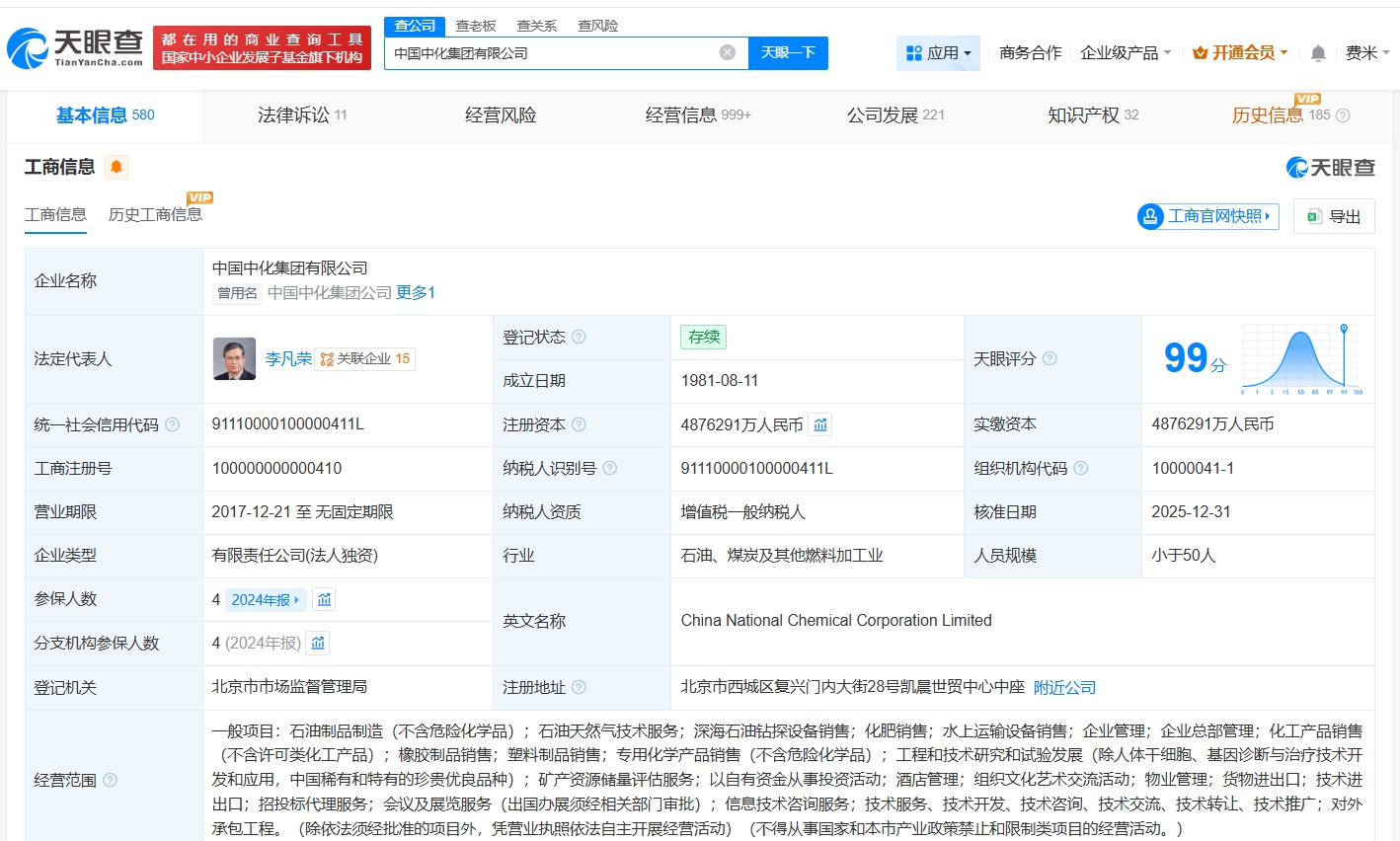Click the help icon beside 天眼评分
Screen dimensions: 1400x841
[1050, 358]
